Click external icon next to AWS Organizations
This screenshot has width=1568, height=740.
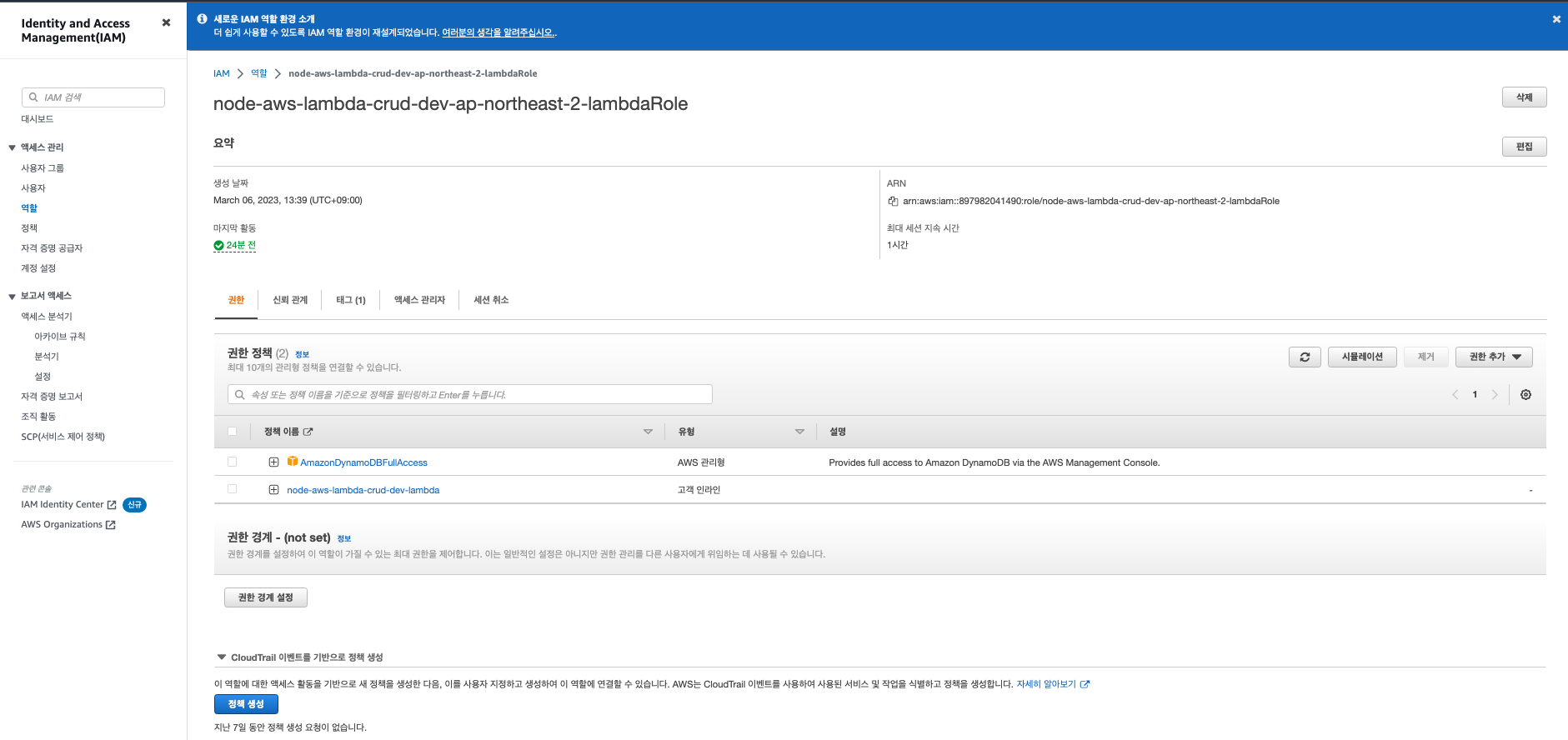point(111,525)
